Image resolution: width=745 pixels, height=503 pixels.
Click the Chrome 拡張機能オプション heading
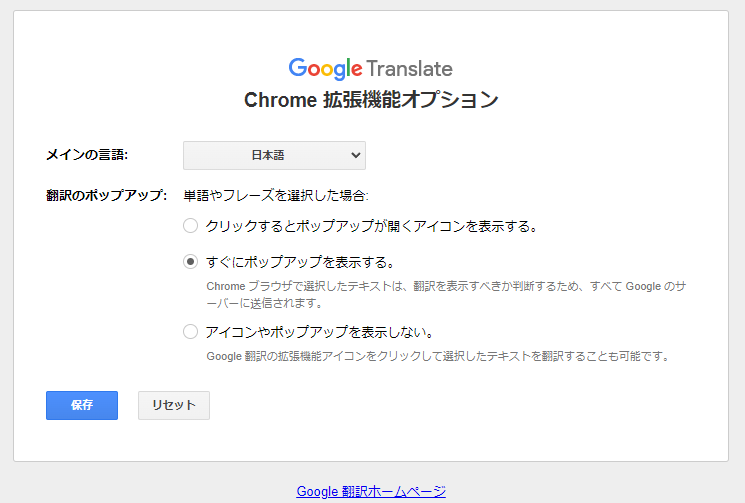pos(371,100)
